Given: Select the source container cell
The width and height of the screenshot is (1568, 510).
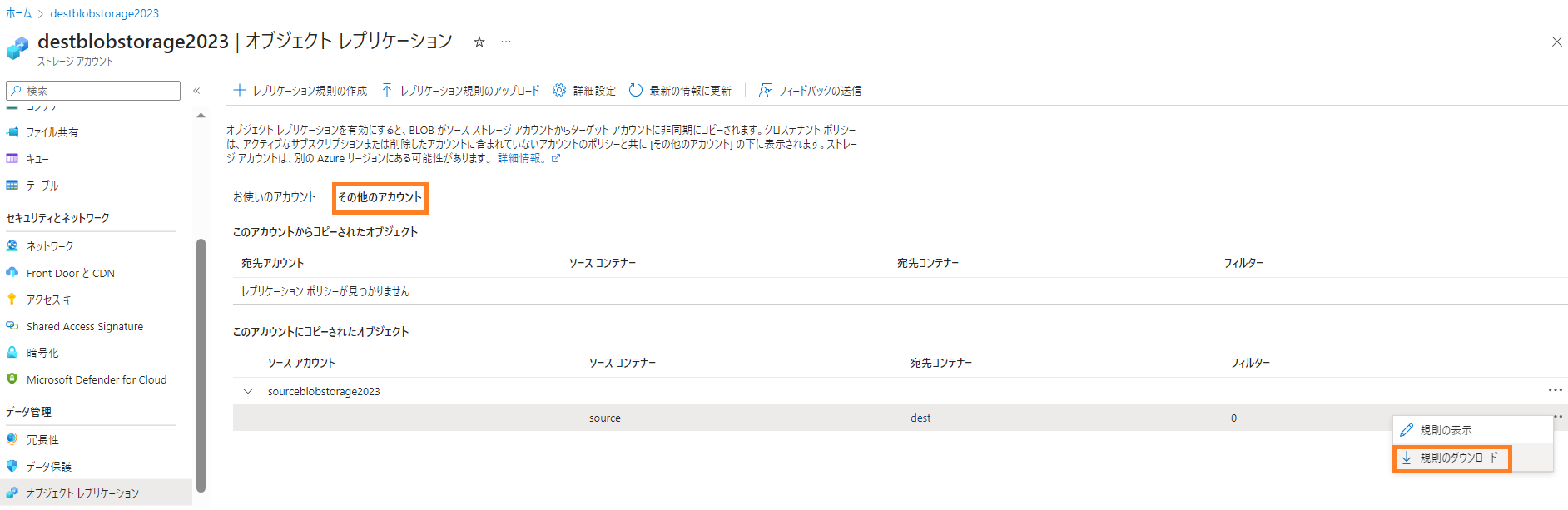Looking at the screenshot, I should pyautogui.click(x=605, y=418).
